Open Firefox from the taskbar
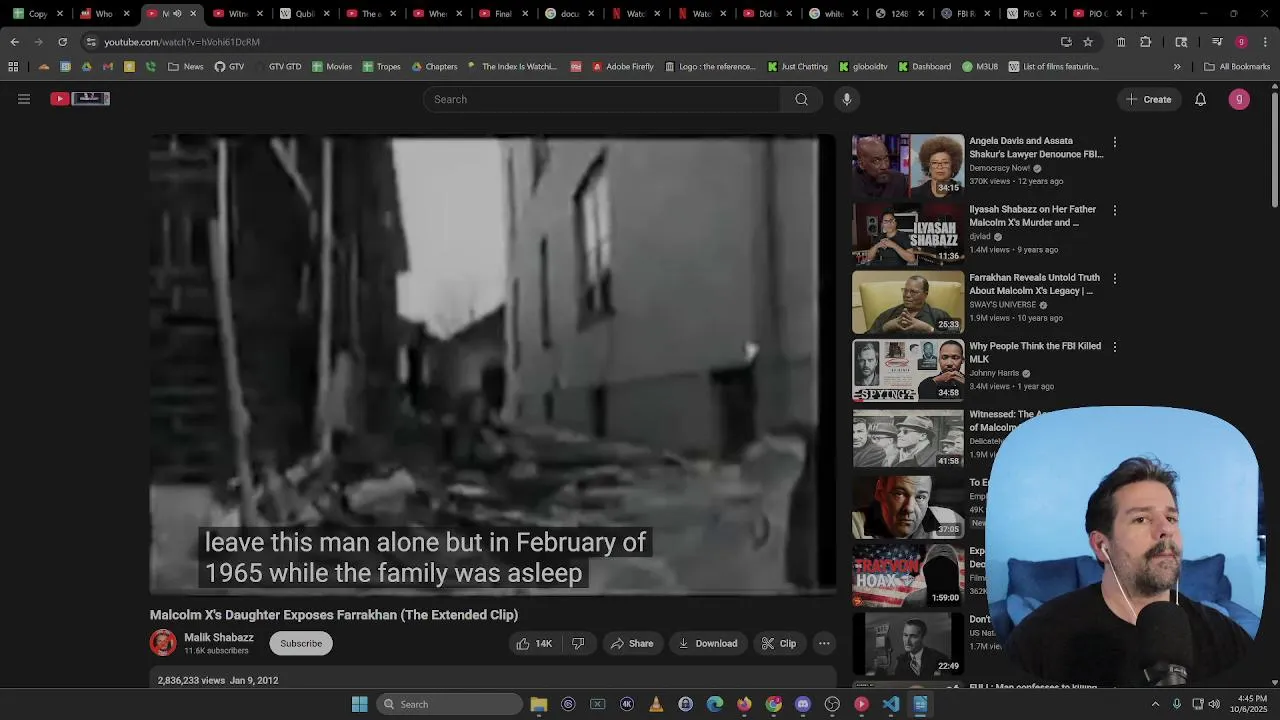The width and height of the screenshot is (1280, 720). tap(744, 704)
